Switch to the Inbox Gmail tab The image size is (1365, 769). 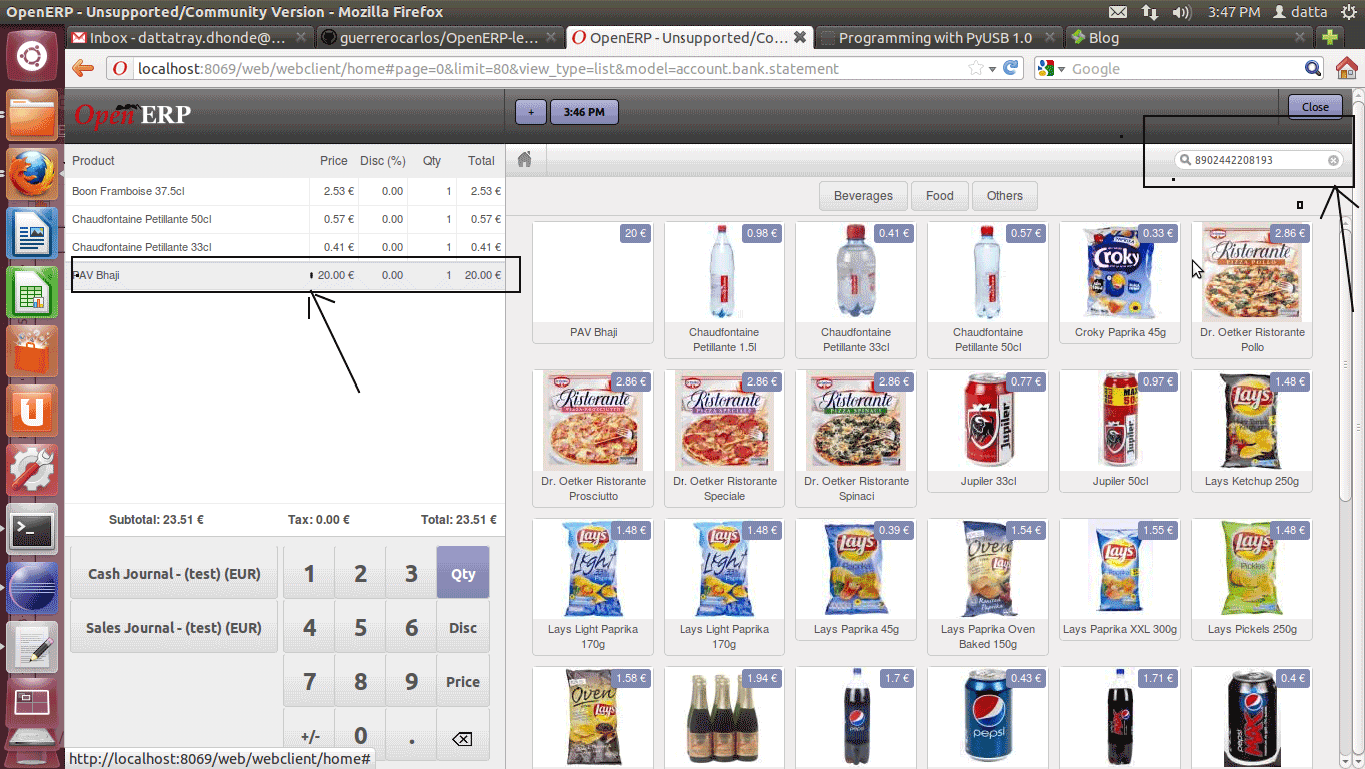point(189,38)
